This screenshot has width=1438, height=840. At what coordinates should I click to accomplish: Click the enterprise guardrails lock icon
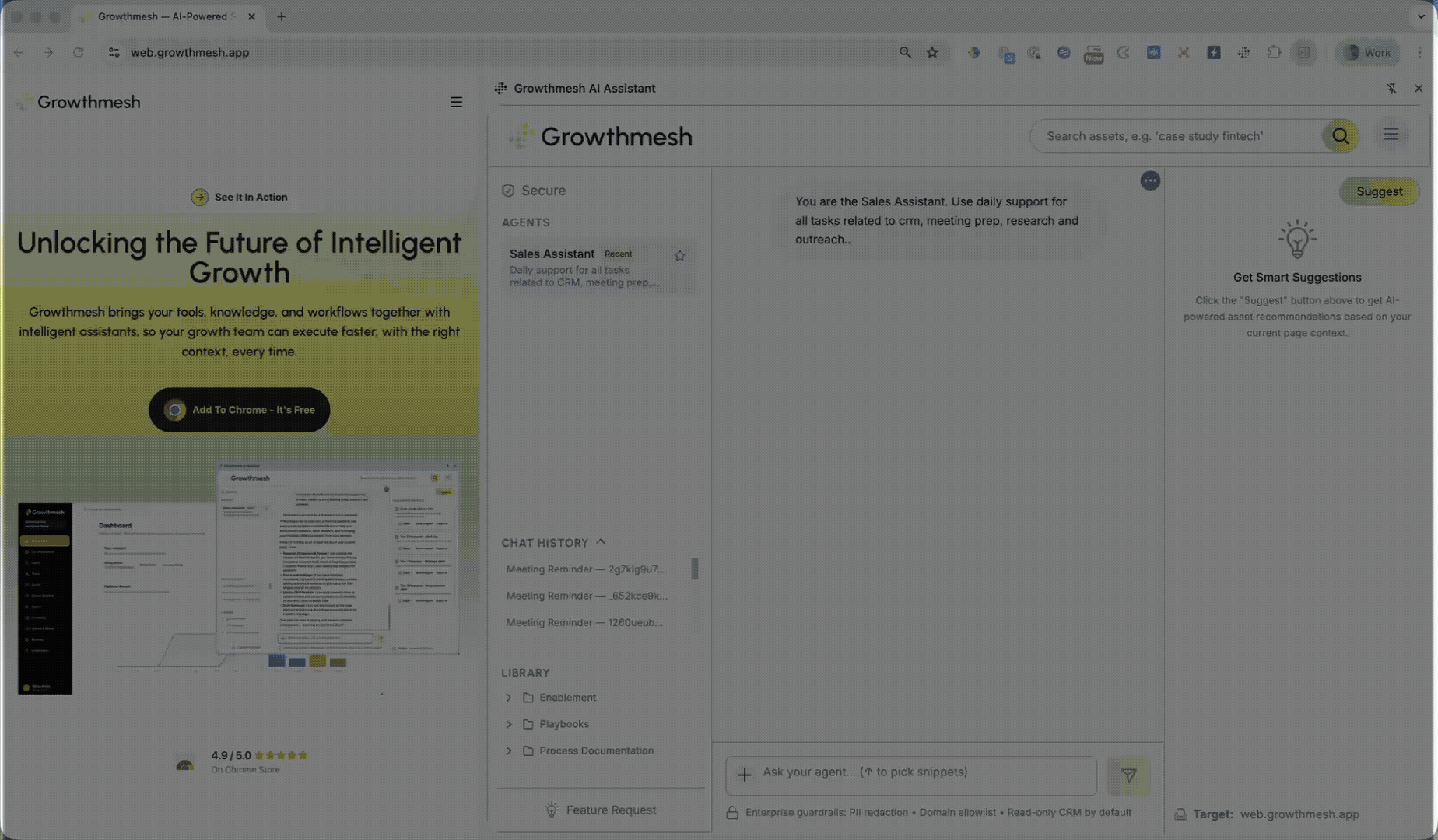point(732,813)
